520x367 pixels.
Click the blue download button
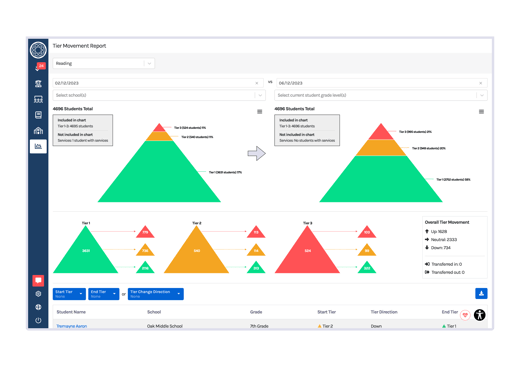click(x=481, y=294)
